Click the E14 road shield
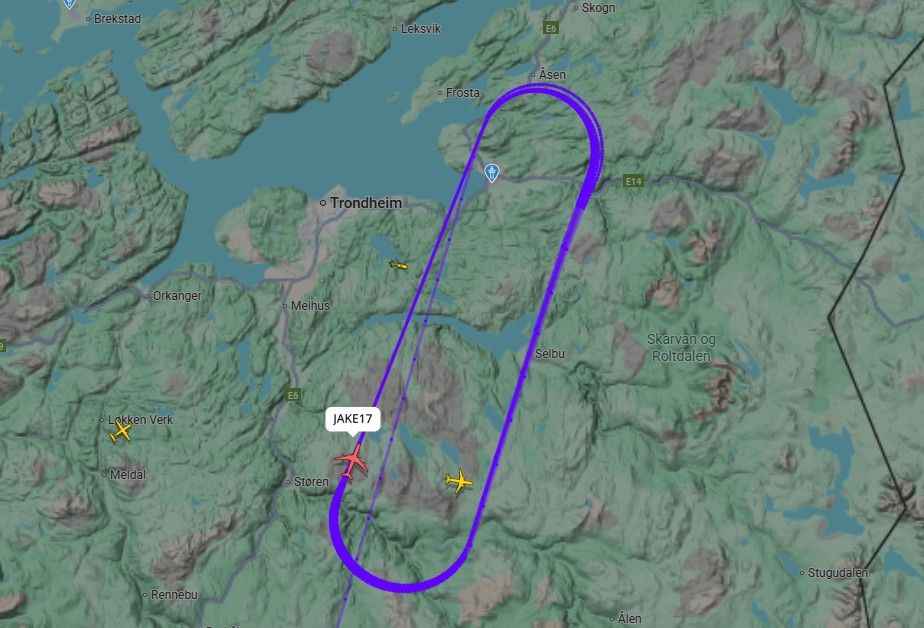Screen dimensions: 924x628 point(633,181)
